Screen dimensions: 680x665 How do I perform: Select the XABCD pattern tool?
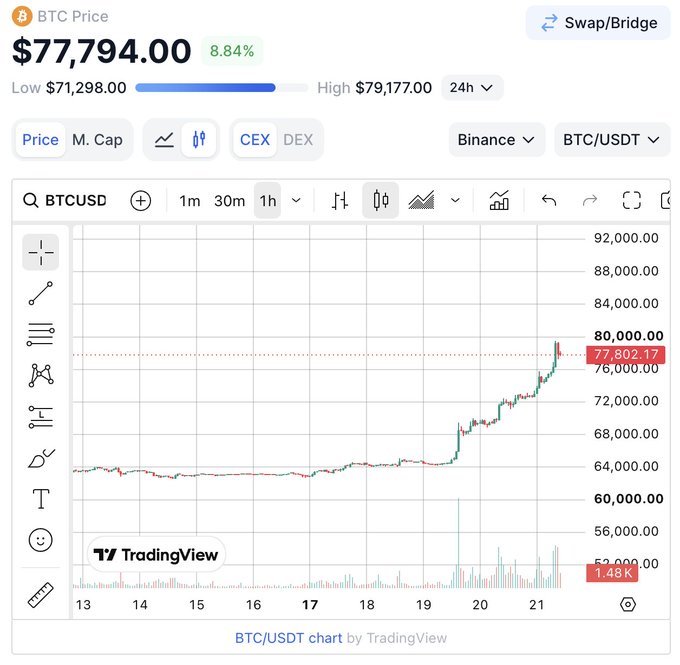coord(41,375)
